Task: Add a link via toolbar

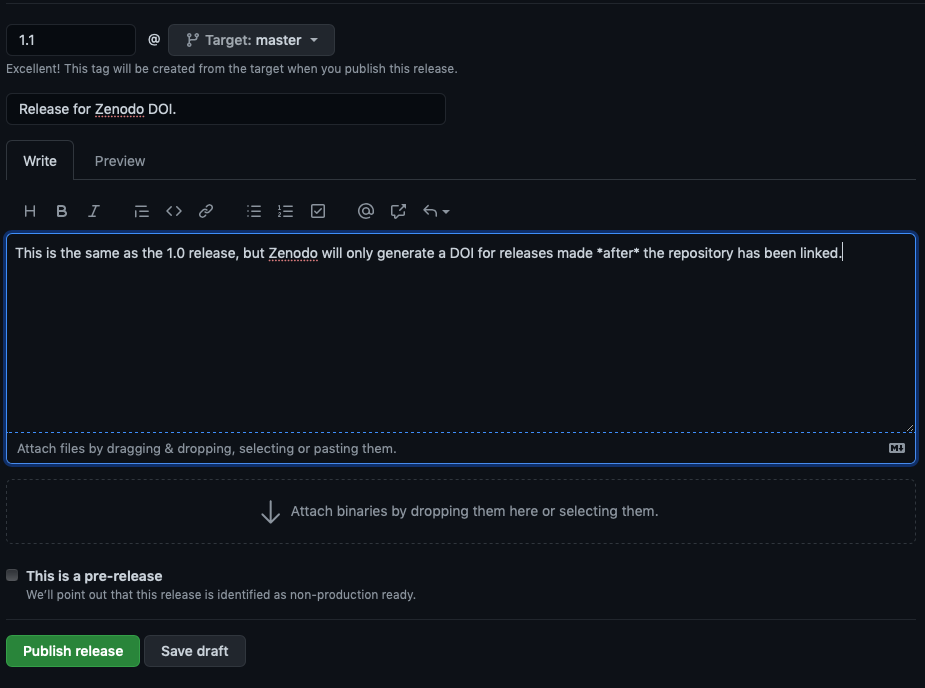Action: coord(206,211)
